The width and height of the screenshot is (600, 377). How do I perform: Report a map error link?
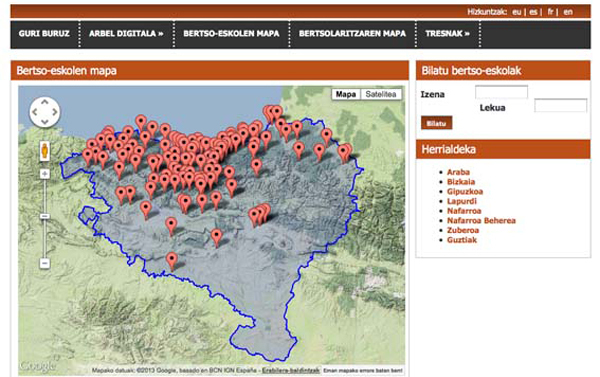pos(363,370)
